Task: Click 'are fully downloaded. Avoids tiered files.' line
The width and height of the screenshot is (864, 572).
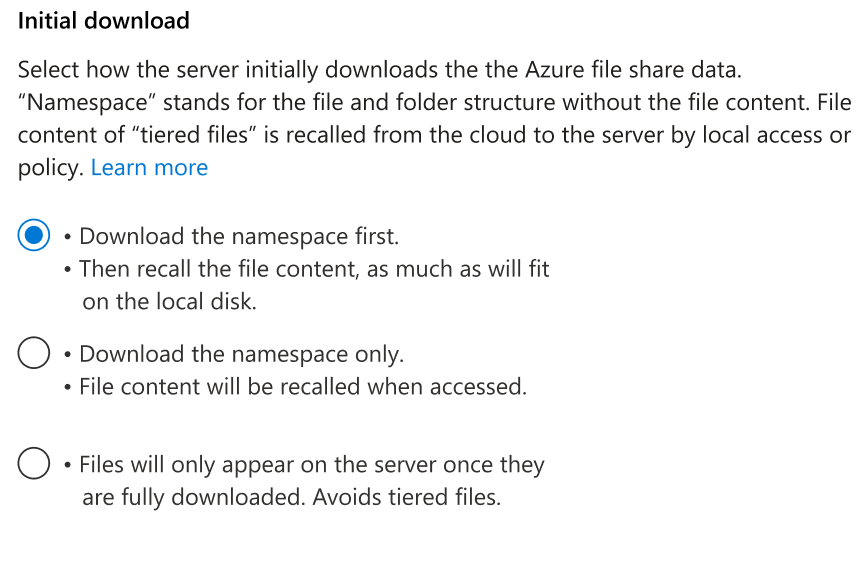Action: tap(291, 497)
